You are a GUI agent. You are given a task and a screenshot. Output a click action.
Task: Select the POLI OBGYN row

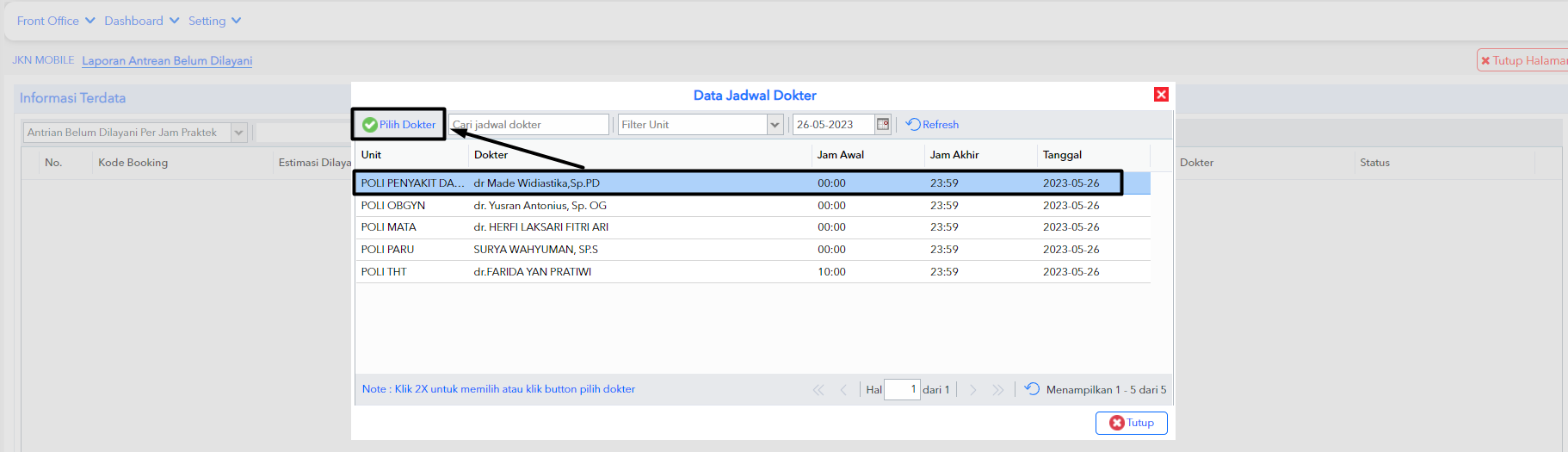coord(753,206)
